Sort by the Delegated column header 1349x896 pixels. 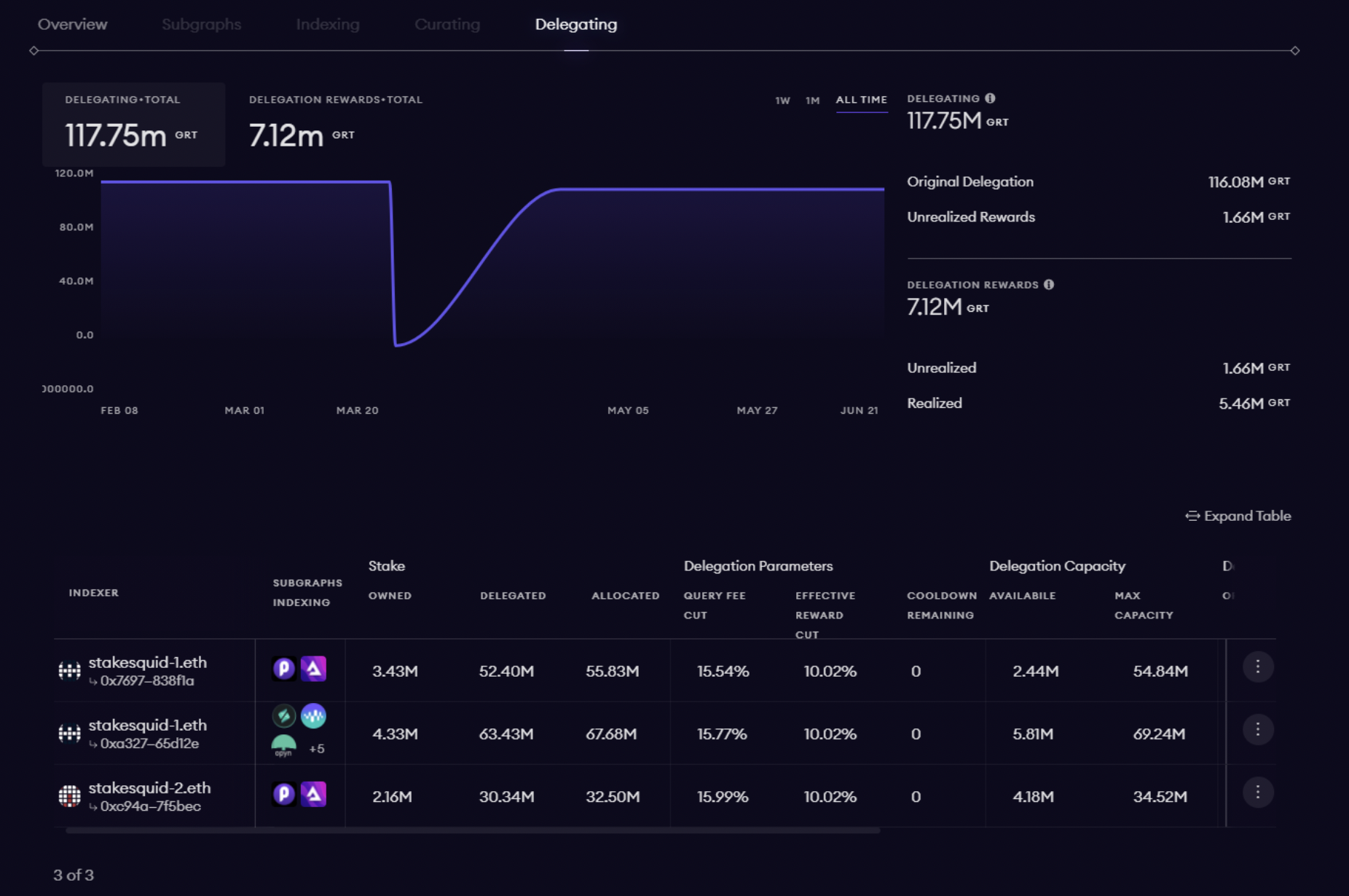point(513,596)
